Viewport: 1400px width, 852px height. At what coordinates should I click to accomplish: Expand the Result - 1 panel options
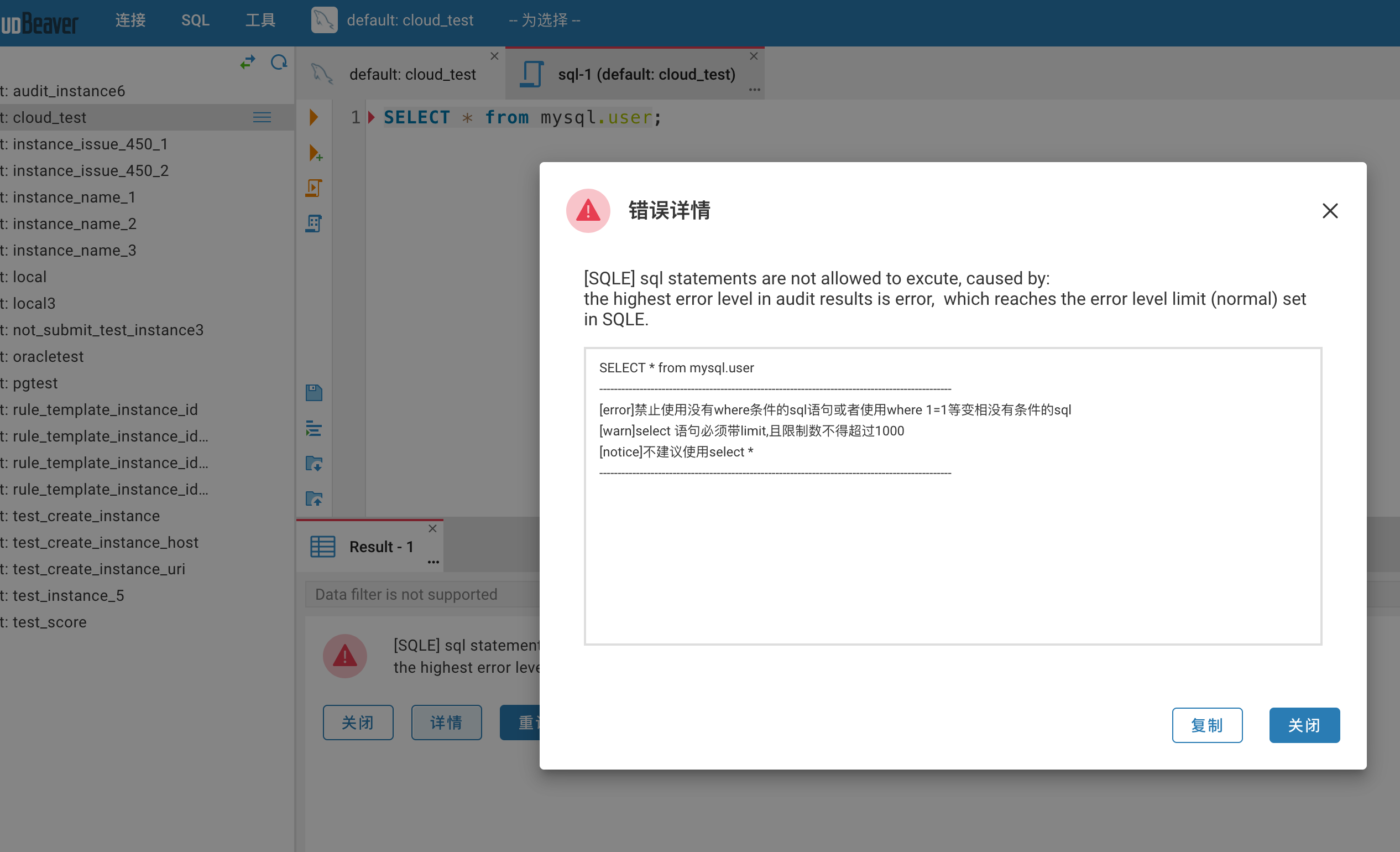point(433,562)
